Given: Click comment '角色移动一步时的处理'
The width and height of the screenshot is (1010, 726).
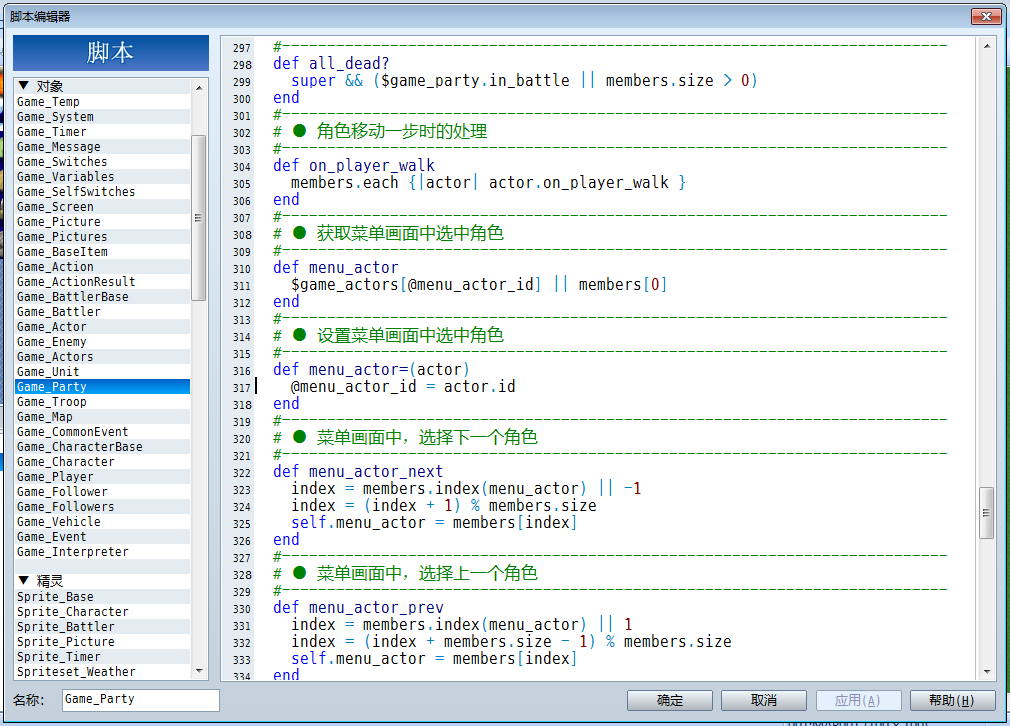Looking at the screenshot, I should click(x=401, y=131).
